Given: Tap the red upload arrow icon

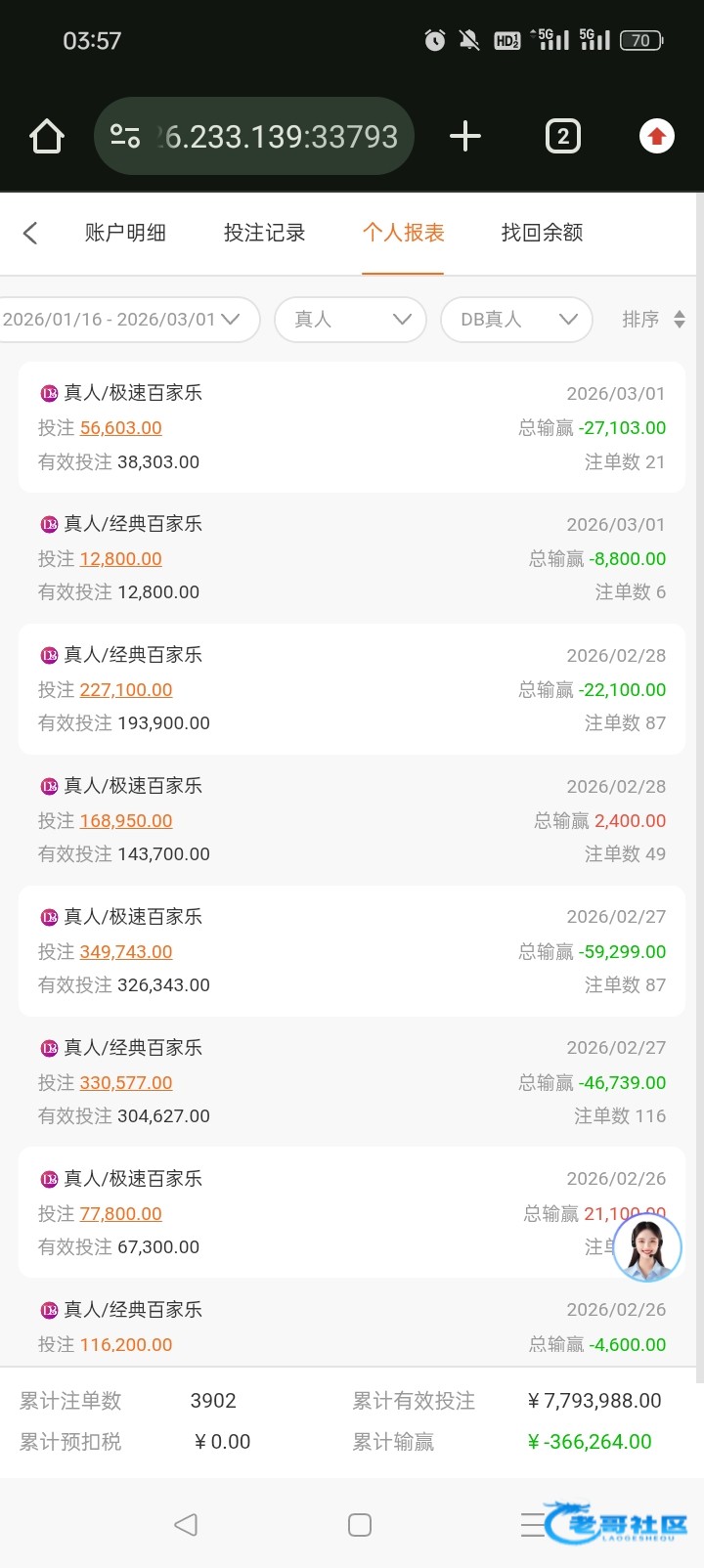Looking at the screenshot, I should click(x=657, y=137).
